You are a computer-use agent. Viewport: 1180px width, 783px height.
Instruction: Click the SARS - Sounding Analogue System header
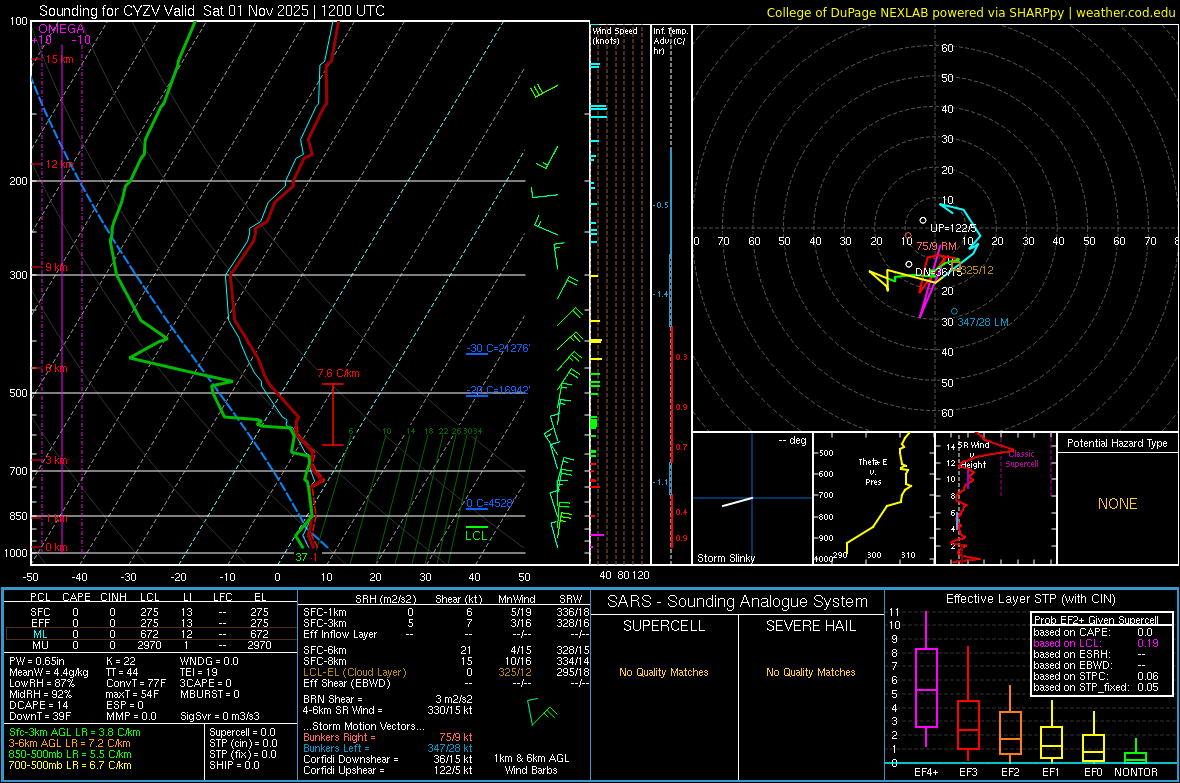point(738,602)
